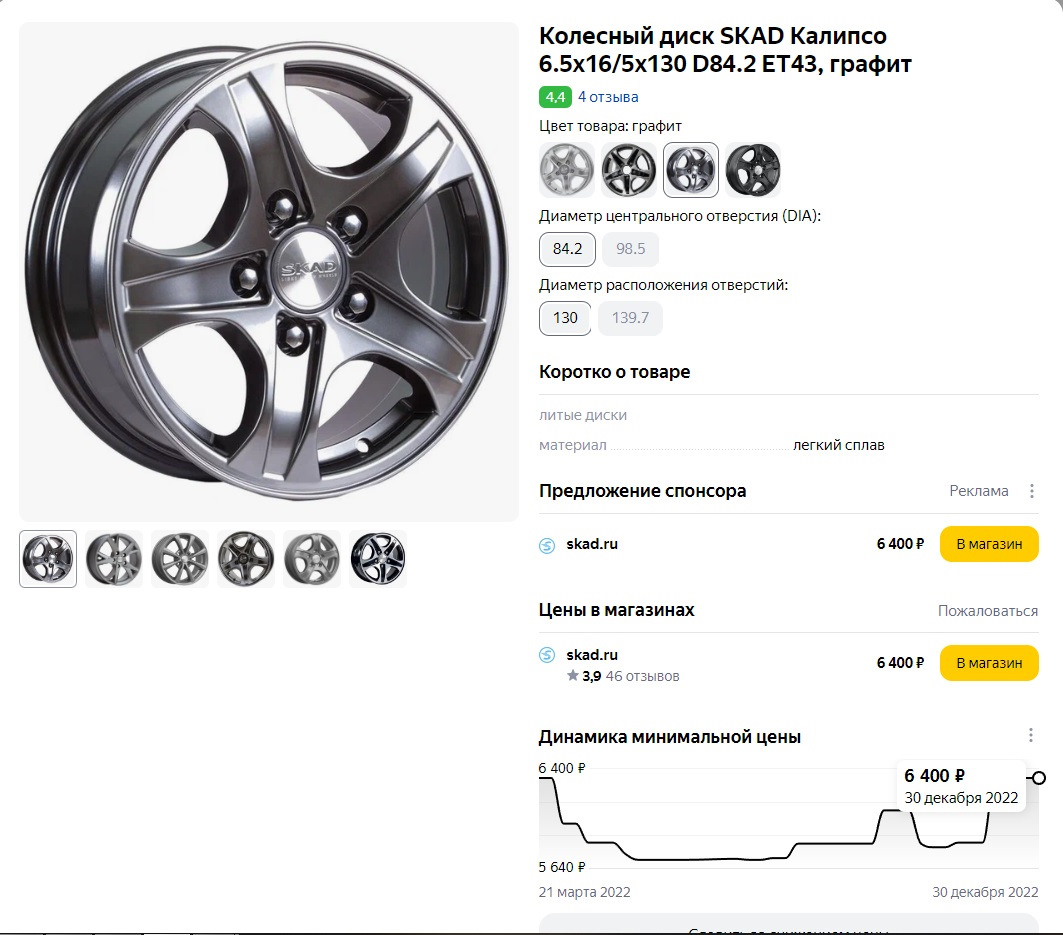
Task: Show the last gallery thumbnail image
Action: pyautogui.click(x=378, y=559)
